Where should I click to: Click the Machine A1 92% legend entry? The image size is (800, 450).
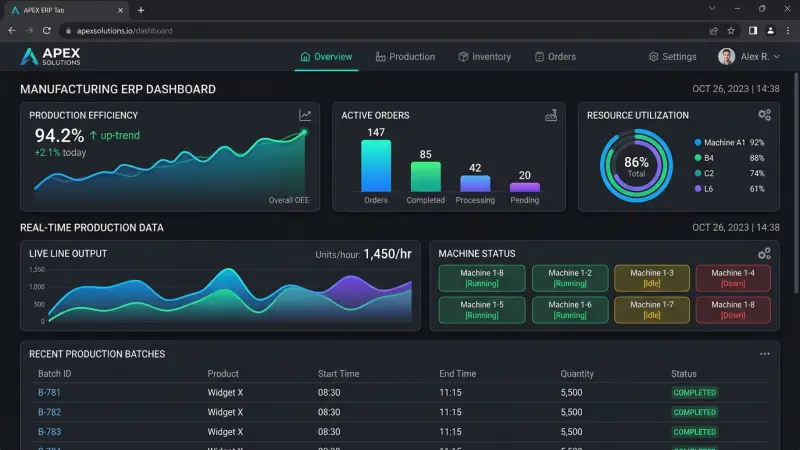coord(730,142)
